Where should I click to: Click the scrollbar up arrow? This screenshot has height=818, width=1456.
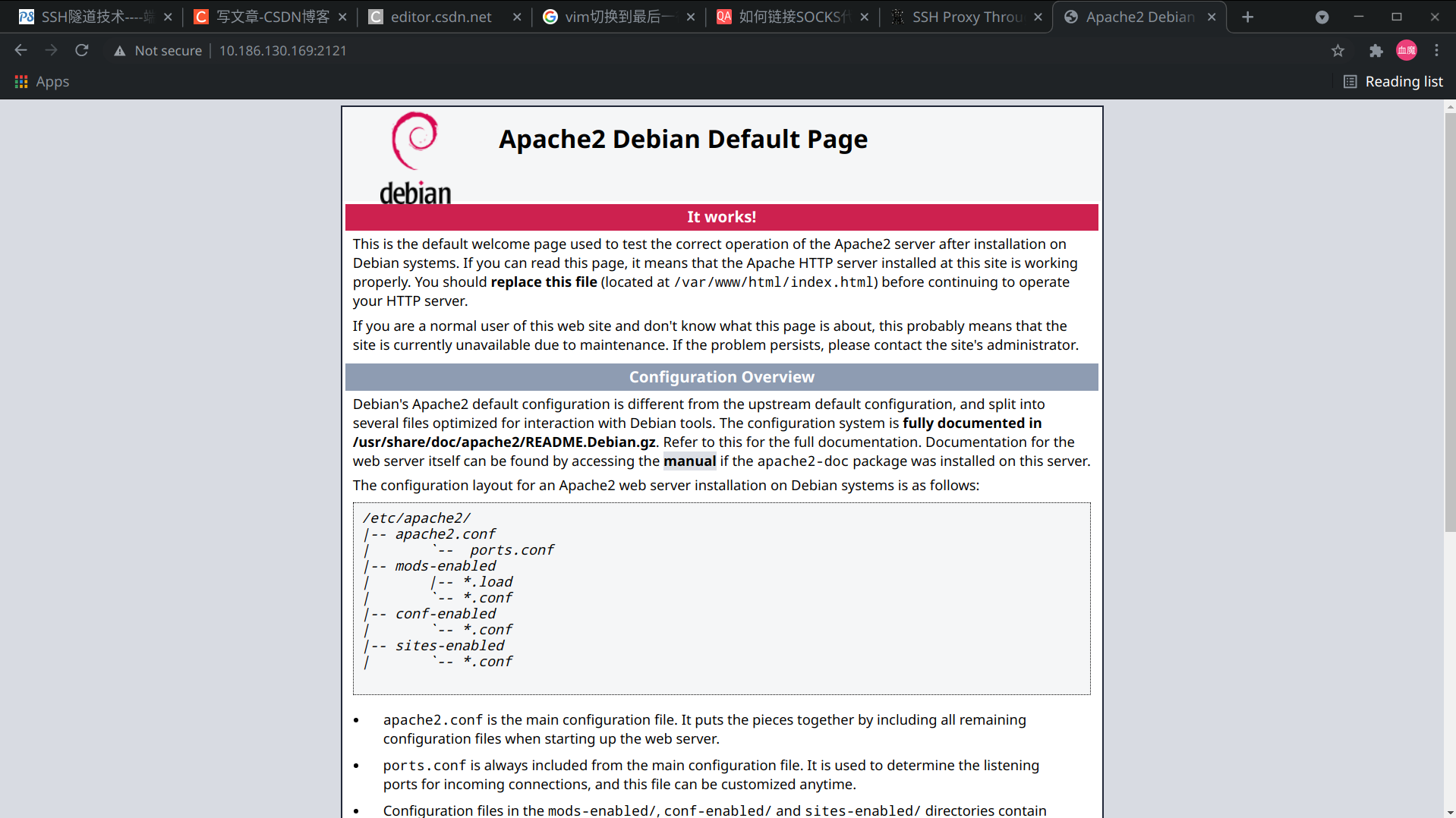(x=1450, y=107)
